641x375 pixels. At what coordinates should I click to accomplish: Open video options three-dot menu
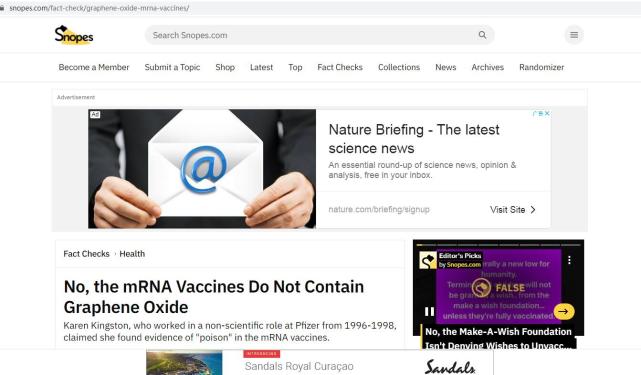[569, 260]
